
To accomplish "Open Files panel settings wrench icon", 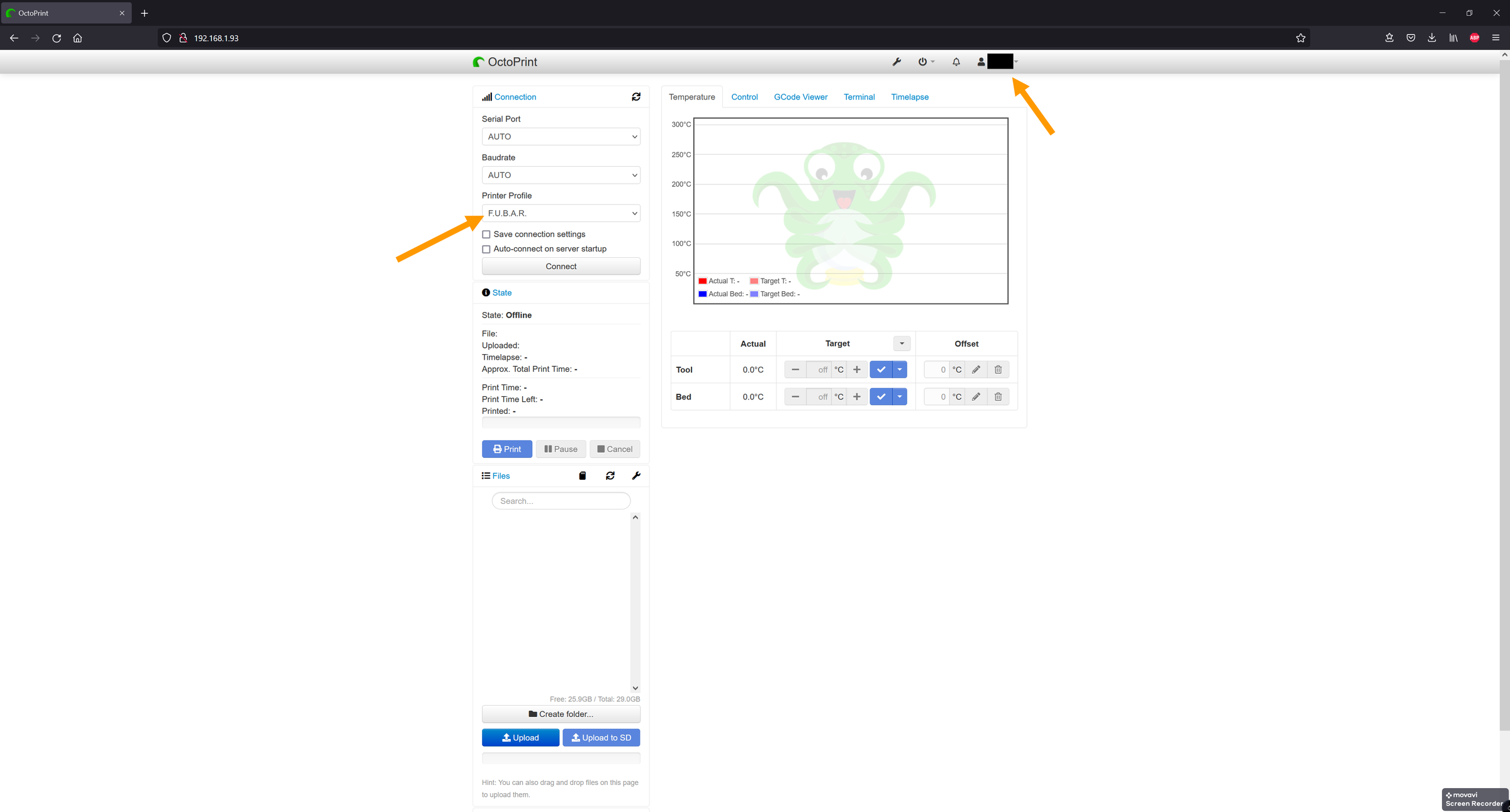I will (637, 476).
